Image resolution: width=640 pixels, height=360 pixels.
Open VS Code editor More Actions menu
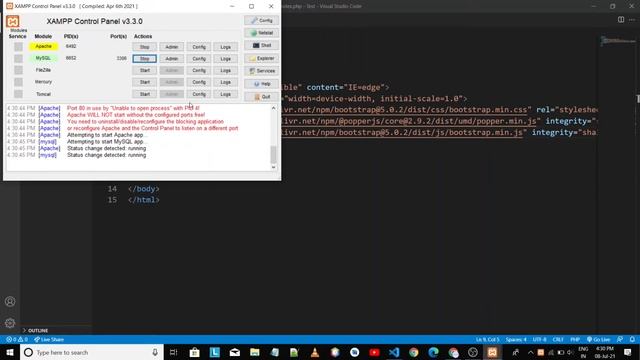632,20
